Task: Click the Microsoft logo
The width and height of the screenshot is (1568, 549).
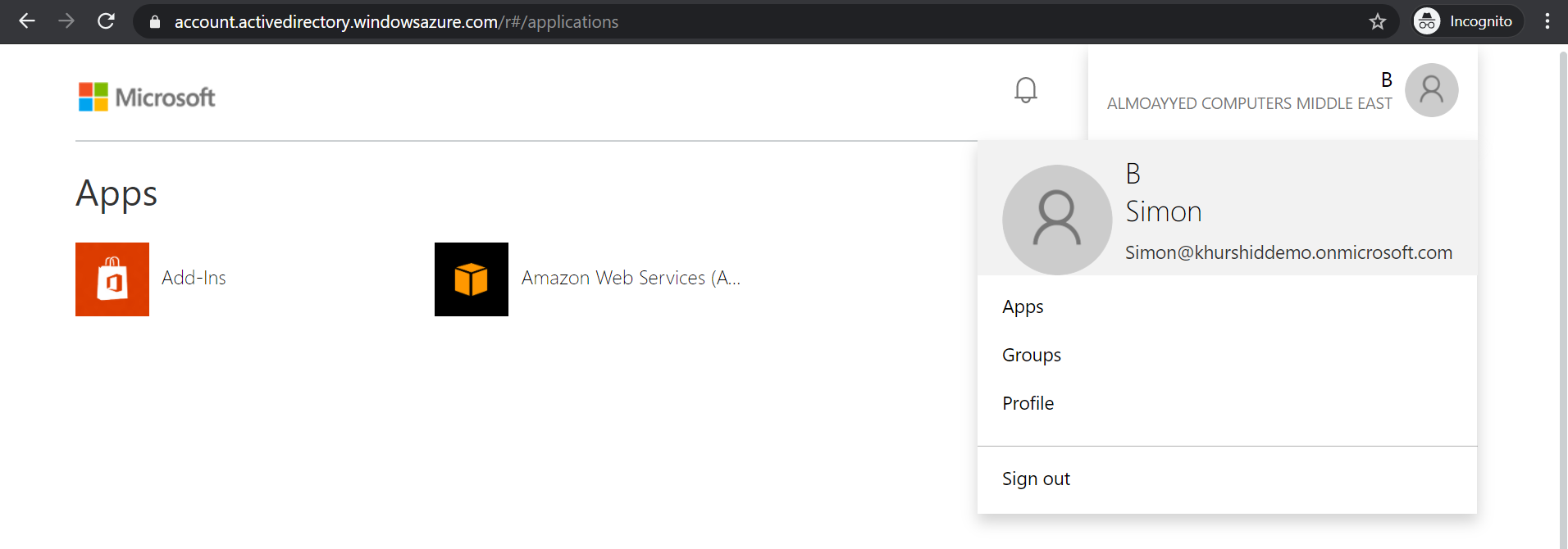Action: tap(147, 97)
